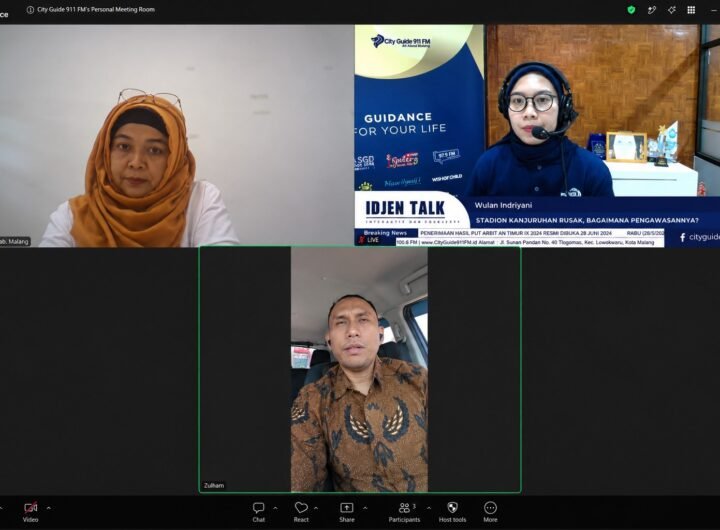The height and width of the screenshot is (530, 720).
Task: Select Zulham's video tile
Action: pyautogui.click(x=360, y=370)
